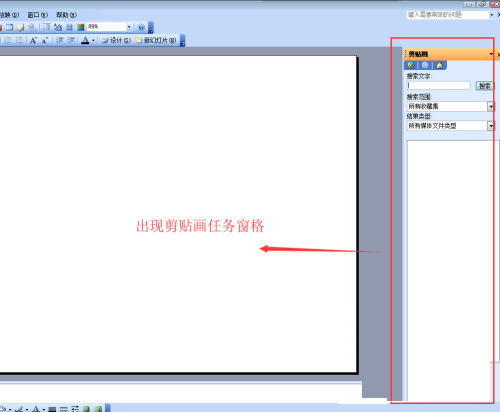
Task: Click the Increase Font Size icon
Action: 33,40
